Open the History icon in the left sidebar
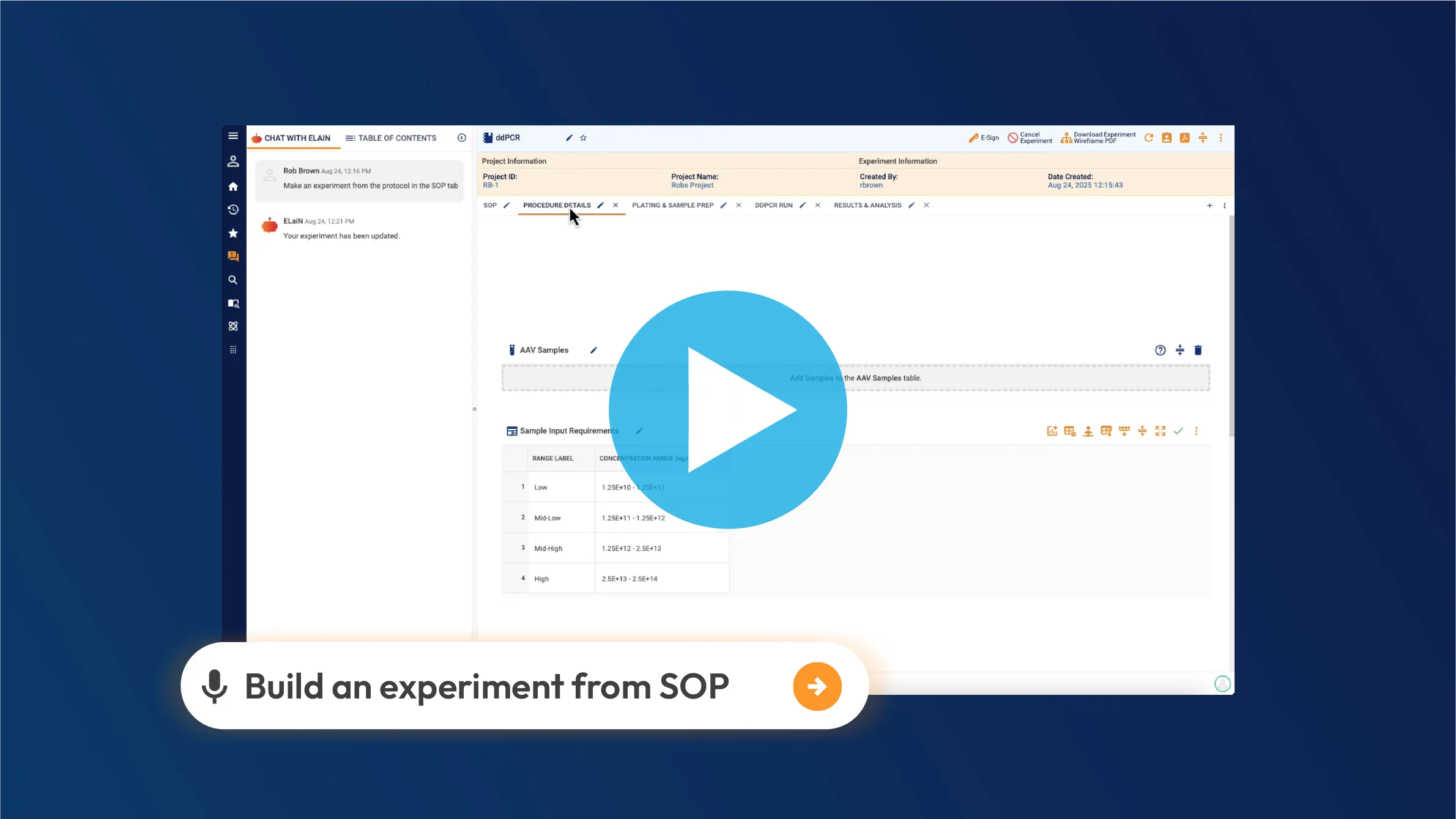This screenshot has height=819, width=1456. [x=233, y=209]
